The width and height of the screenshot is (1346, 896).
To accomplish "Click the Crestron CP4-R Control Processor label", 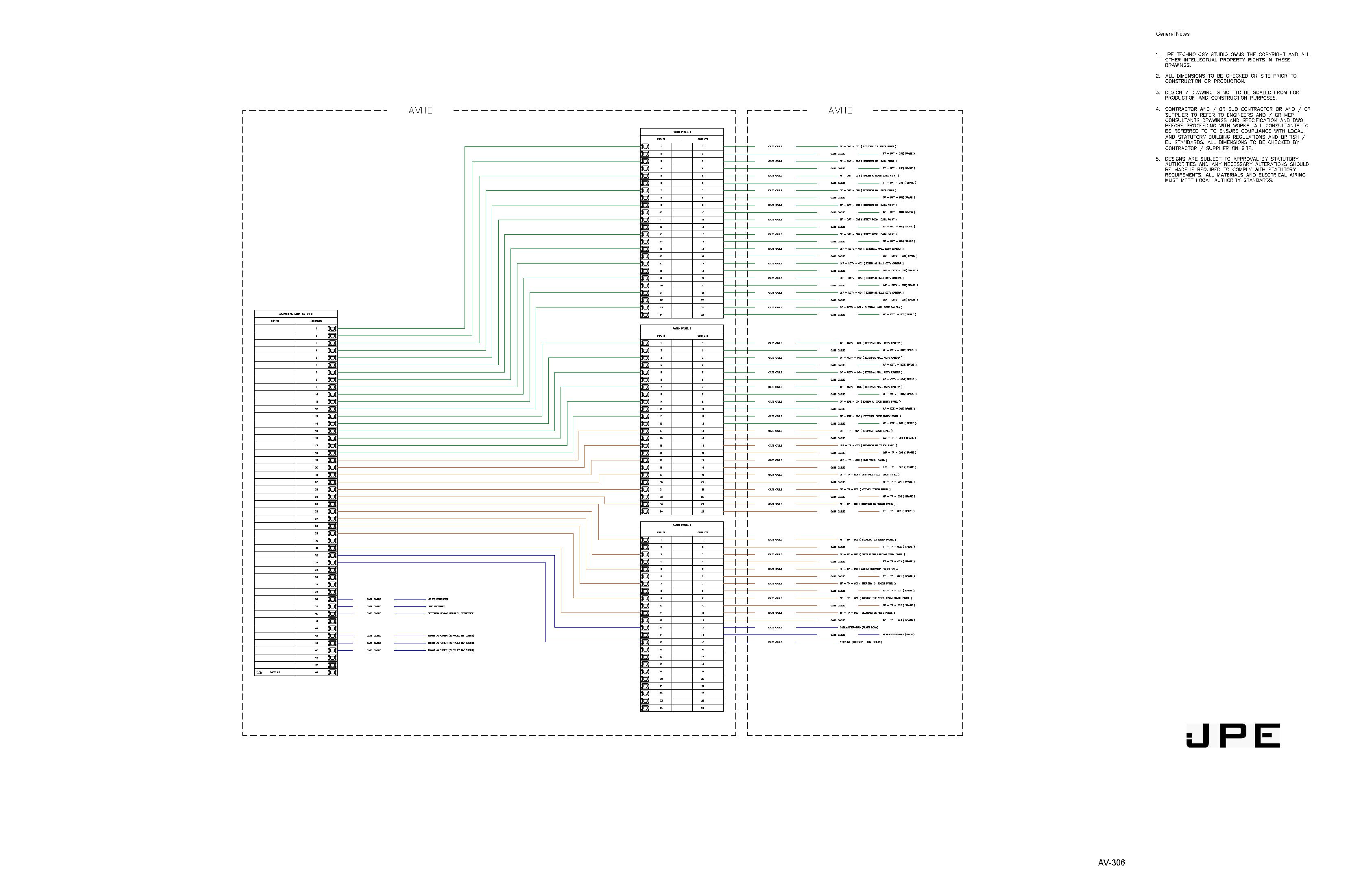I will point(450,614).
